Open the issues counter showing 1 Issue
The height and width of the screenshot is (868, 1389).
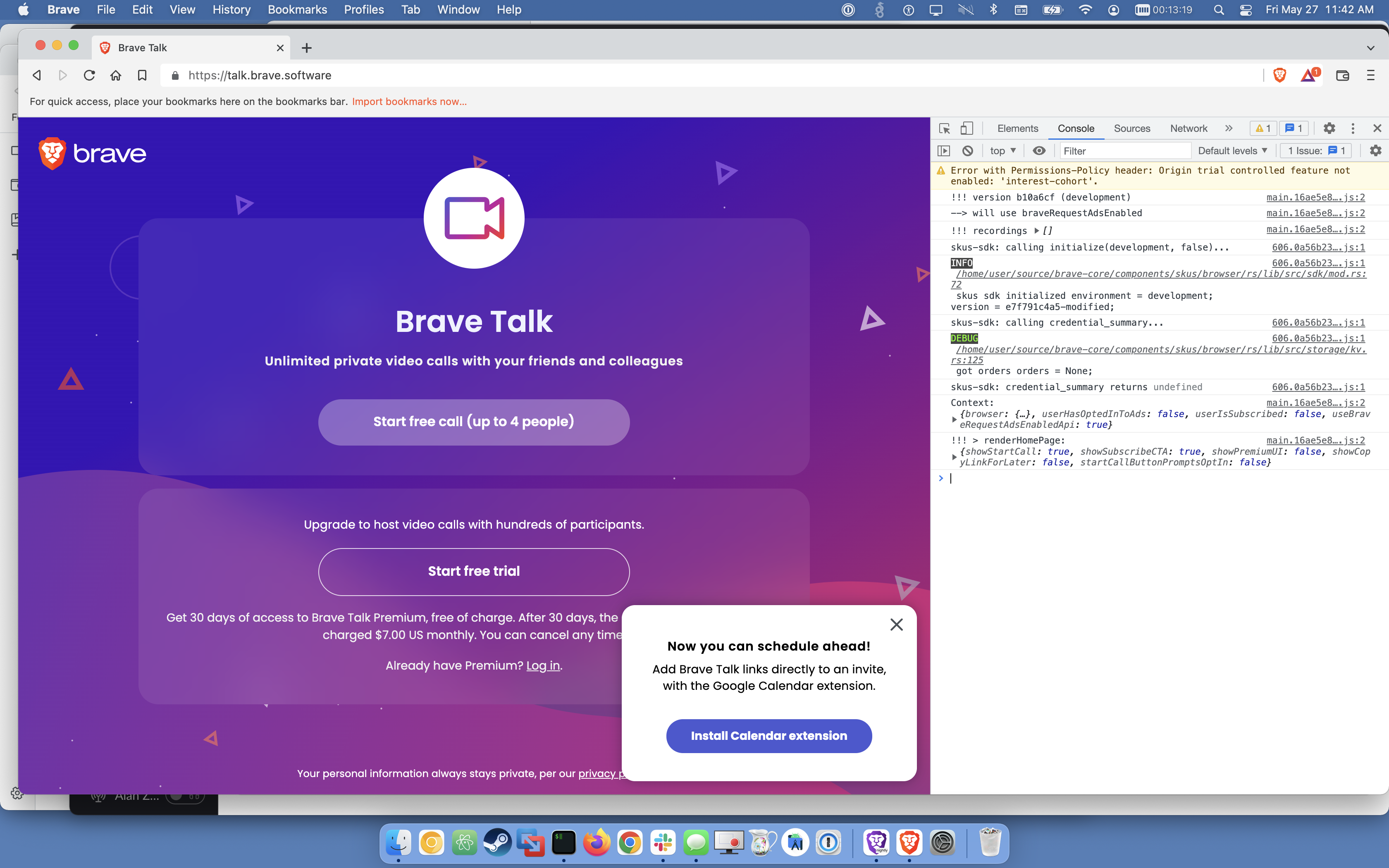click(x=1315, y=150)
